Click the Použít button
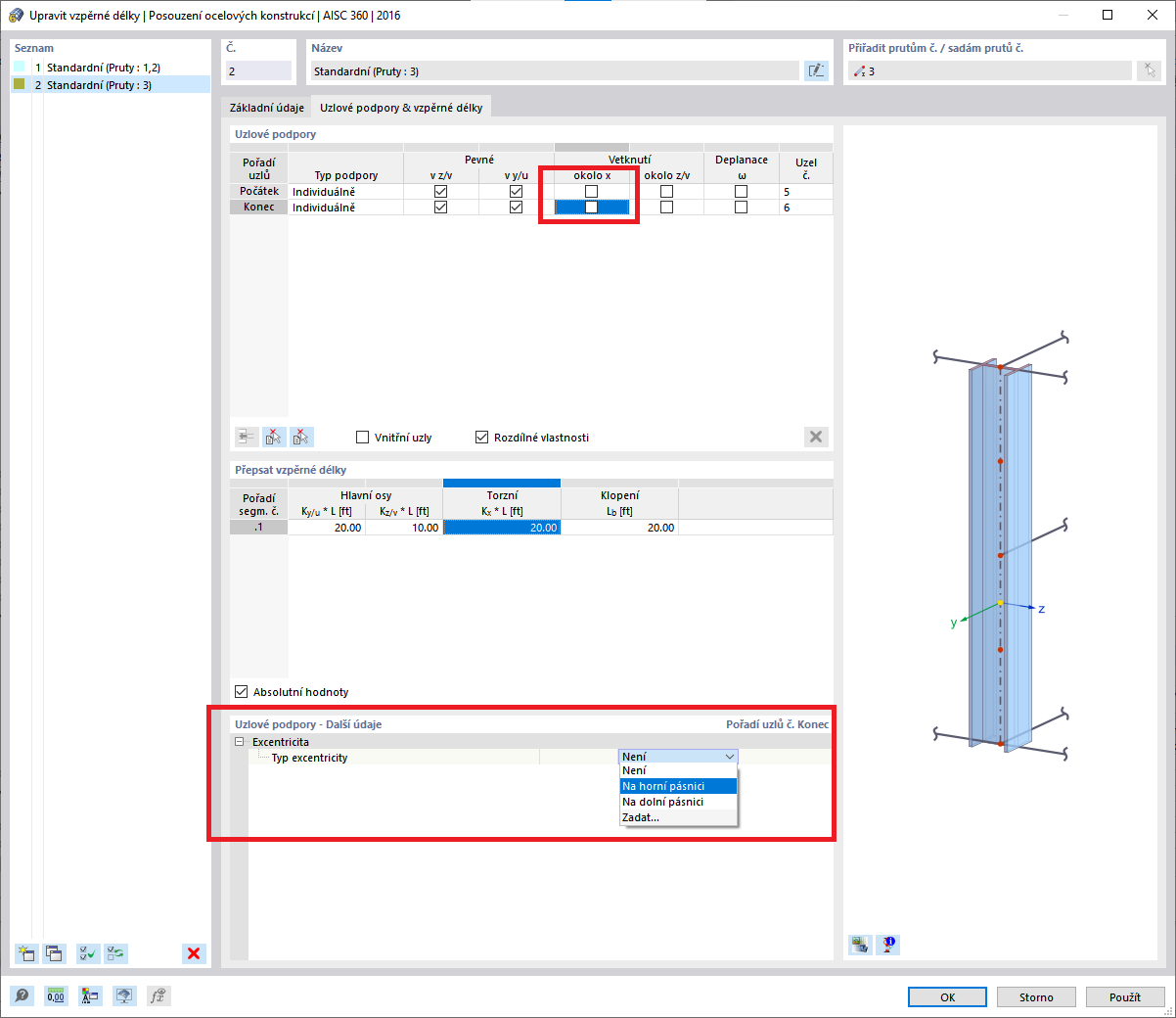The width and height of the screenshot is (1176, 1018). [1125, 997]
